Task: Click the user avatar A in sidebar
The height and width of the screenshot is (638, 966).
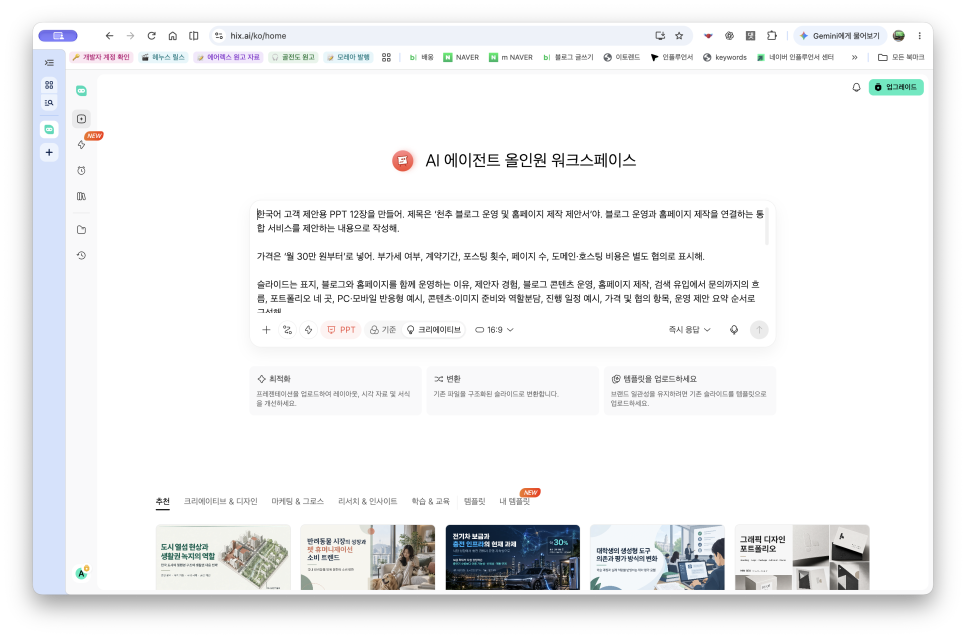Action: click(81, 573)
